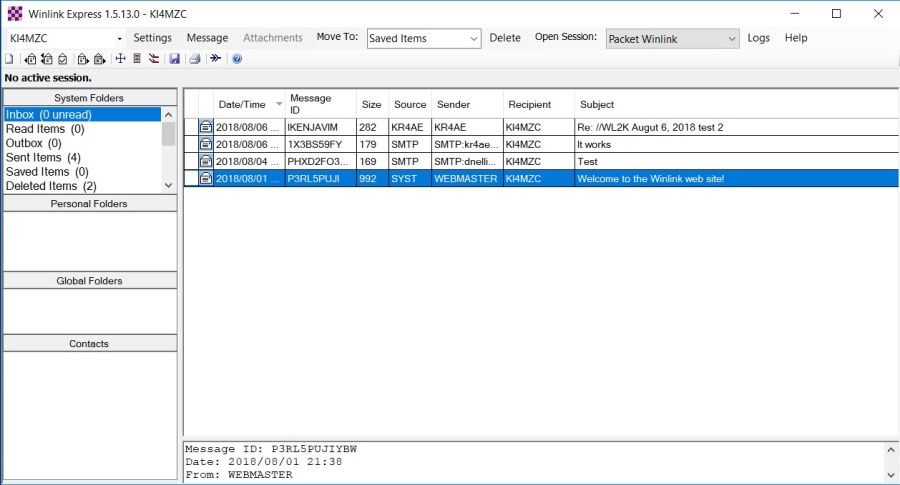The height and width of the screenshot is (485, 900).
Task: Click the New Message blank page icon
Action: pos(9,59)
